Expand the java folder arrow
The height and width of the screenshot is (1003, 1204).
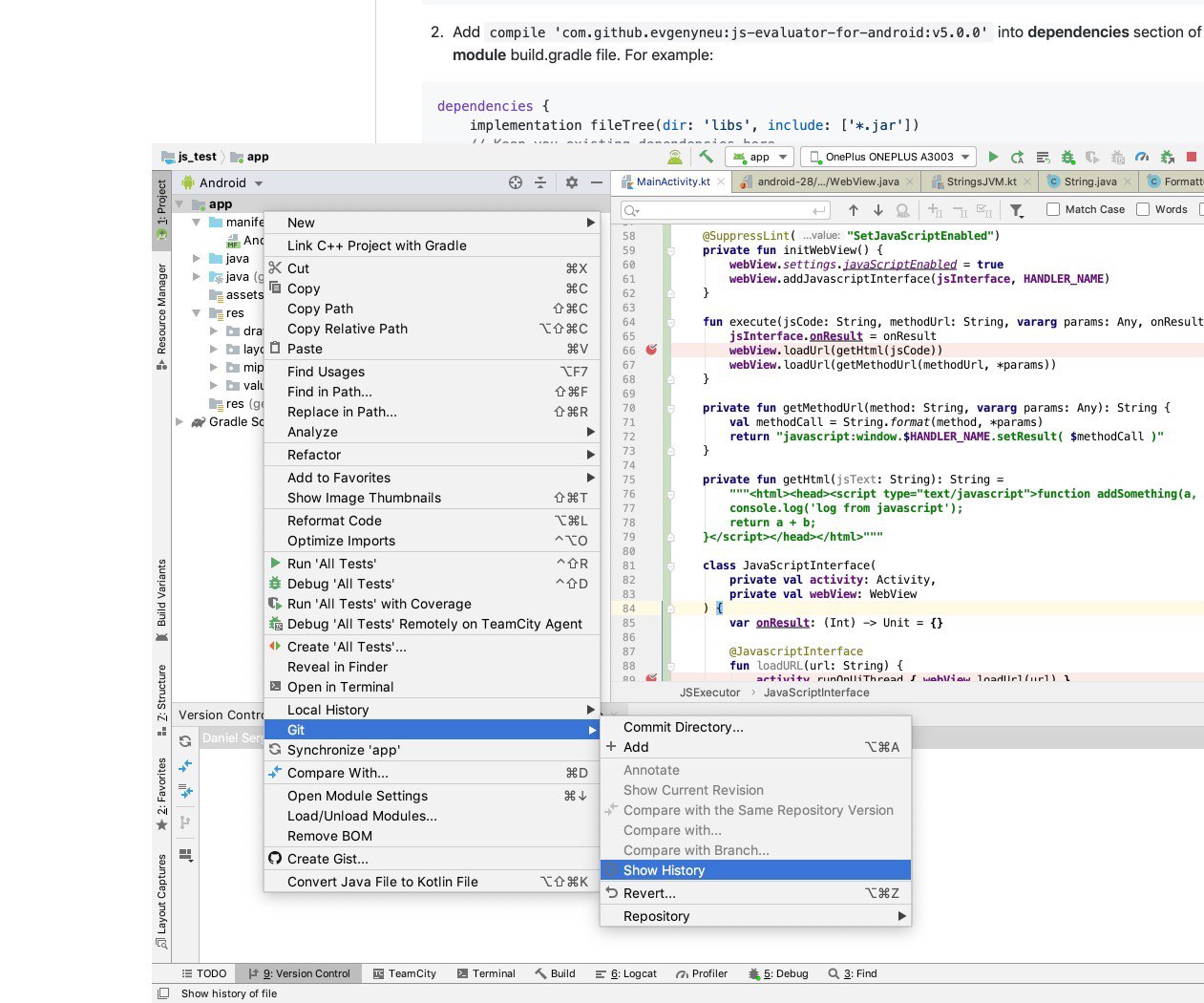[x=197, y=258]
